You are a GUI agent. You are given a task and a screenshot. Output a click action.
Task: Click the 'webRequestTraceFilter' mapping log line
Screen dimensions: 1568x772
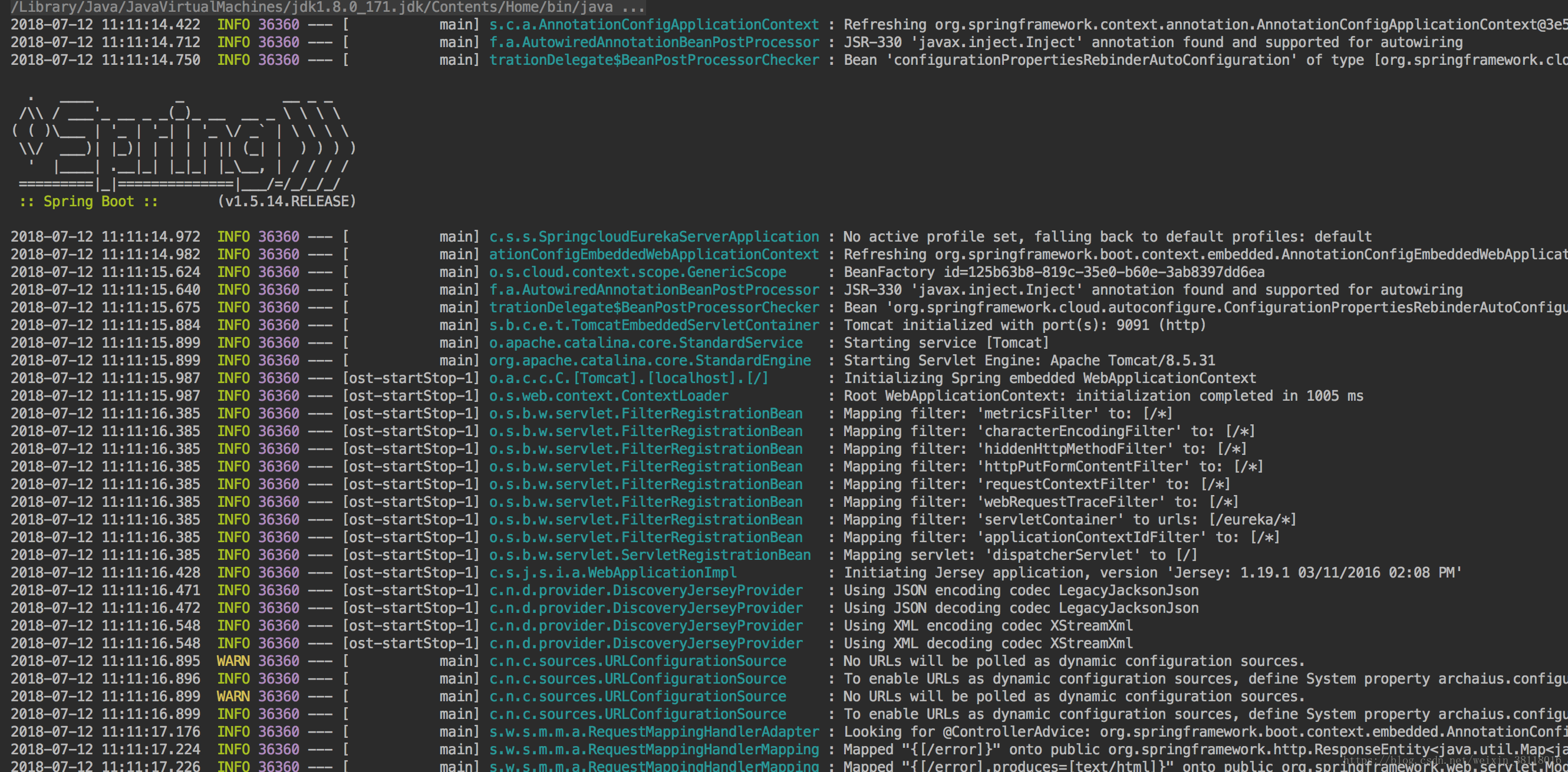pos(1042,502)
